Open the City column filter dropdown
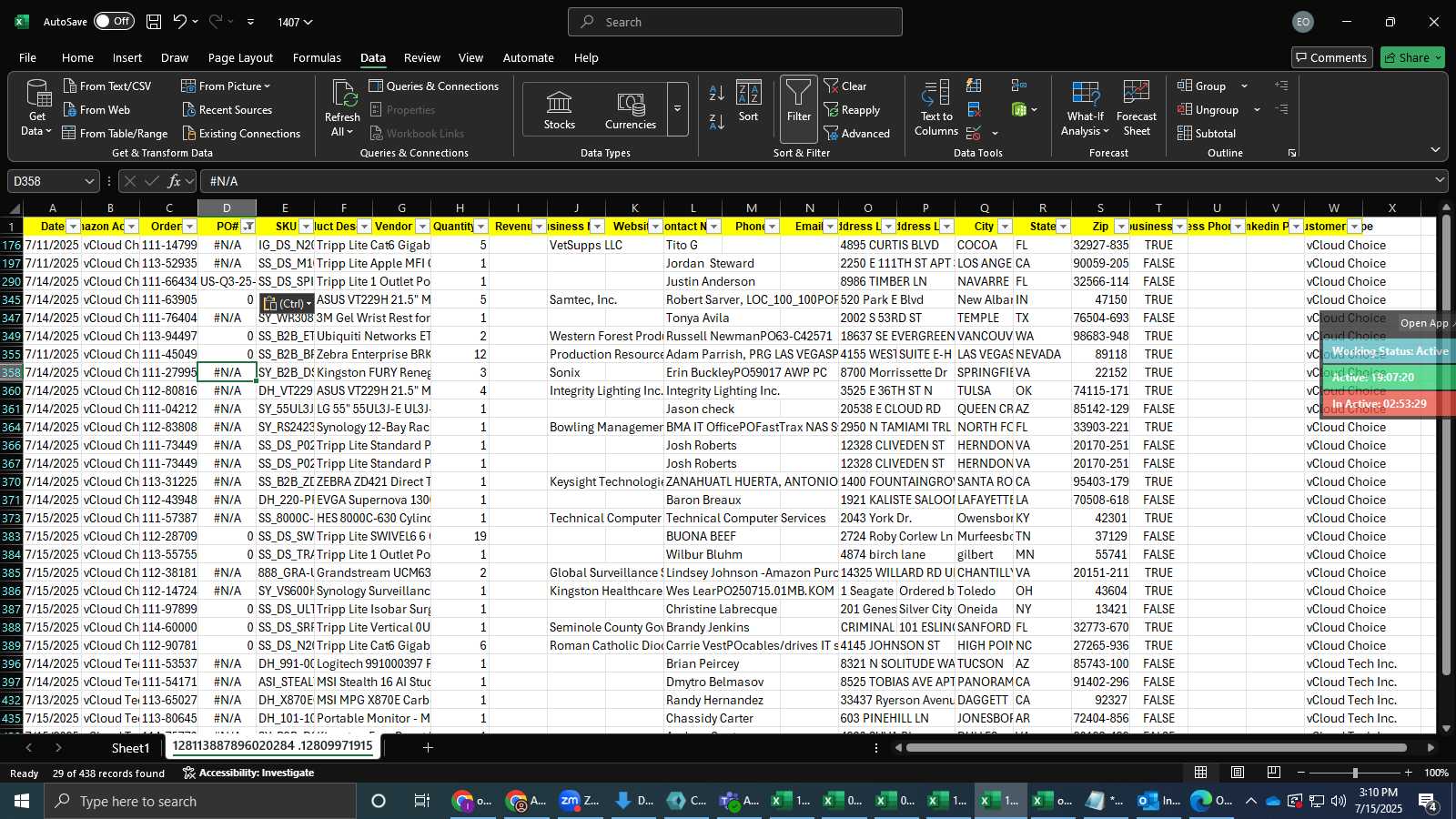This screenshot has height=819, width=1456. click(1006, 227)
